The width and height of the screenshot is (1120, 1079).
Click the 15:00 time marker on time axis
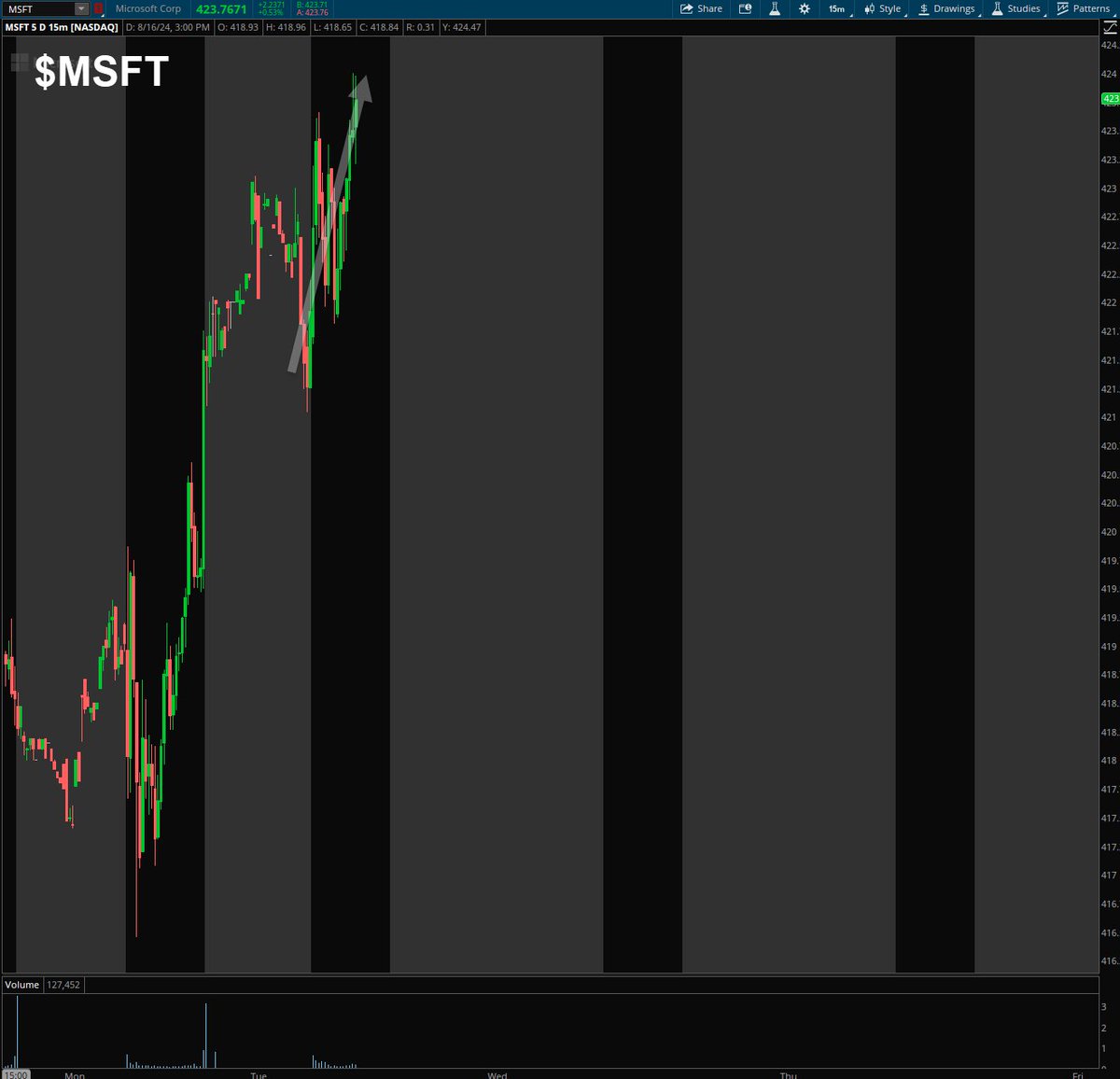pos(16,1074)
